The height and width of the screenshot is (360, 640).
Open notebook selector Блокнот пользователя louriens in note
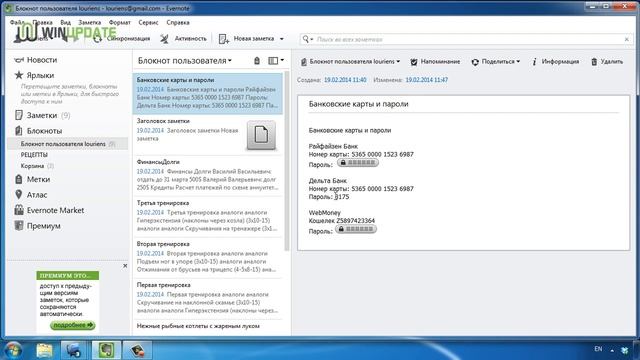tap(350, 62)
